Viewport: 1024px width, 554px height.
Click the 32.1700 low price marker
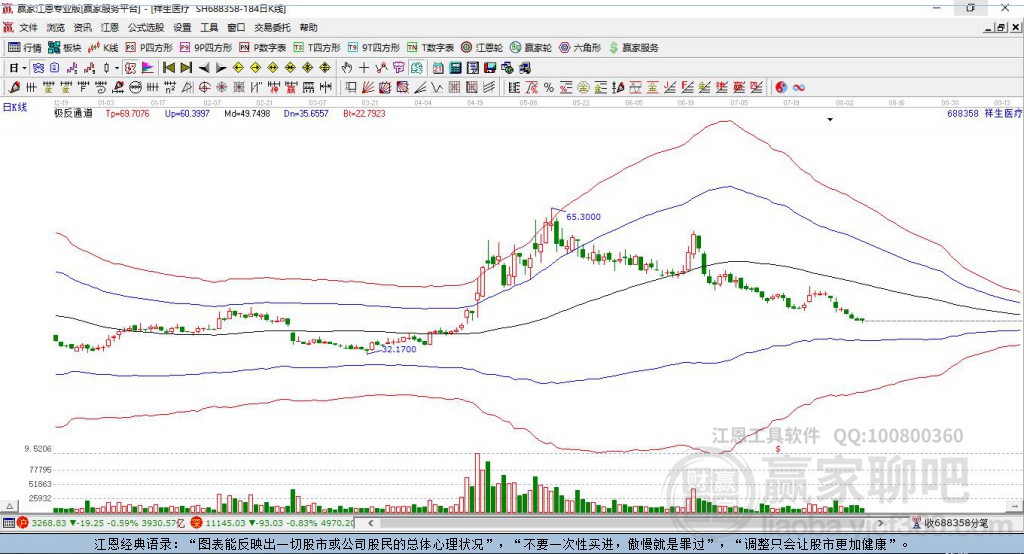point(399,349)
